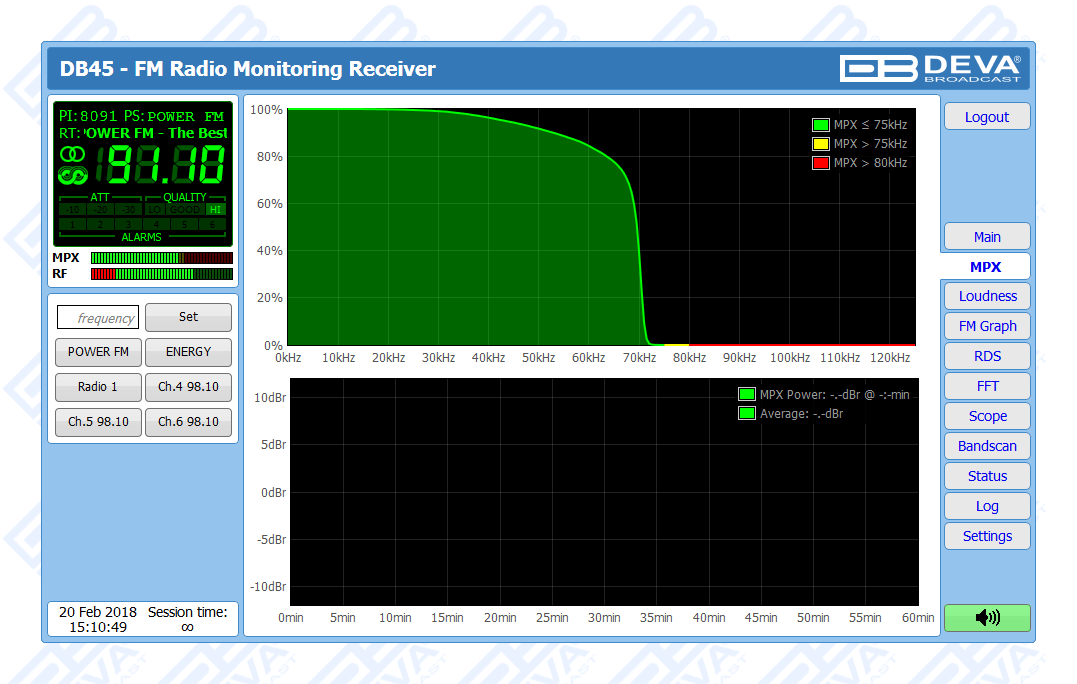Click the green speaker audio button
The image size is (1077, 684).
pos(987,618)
